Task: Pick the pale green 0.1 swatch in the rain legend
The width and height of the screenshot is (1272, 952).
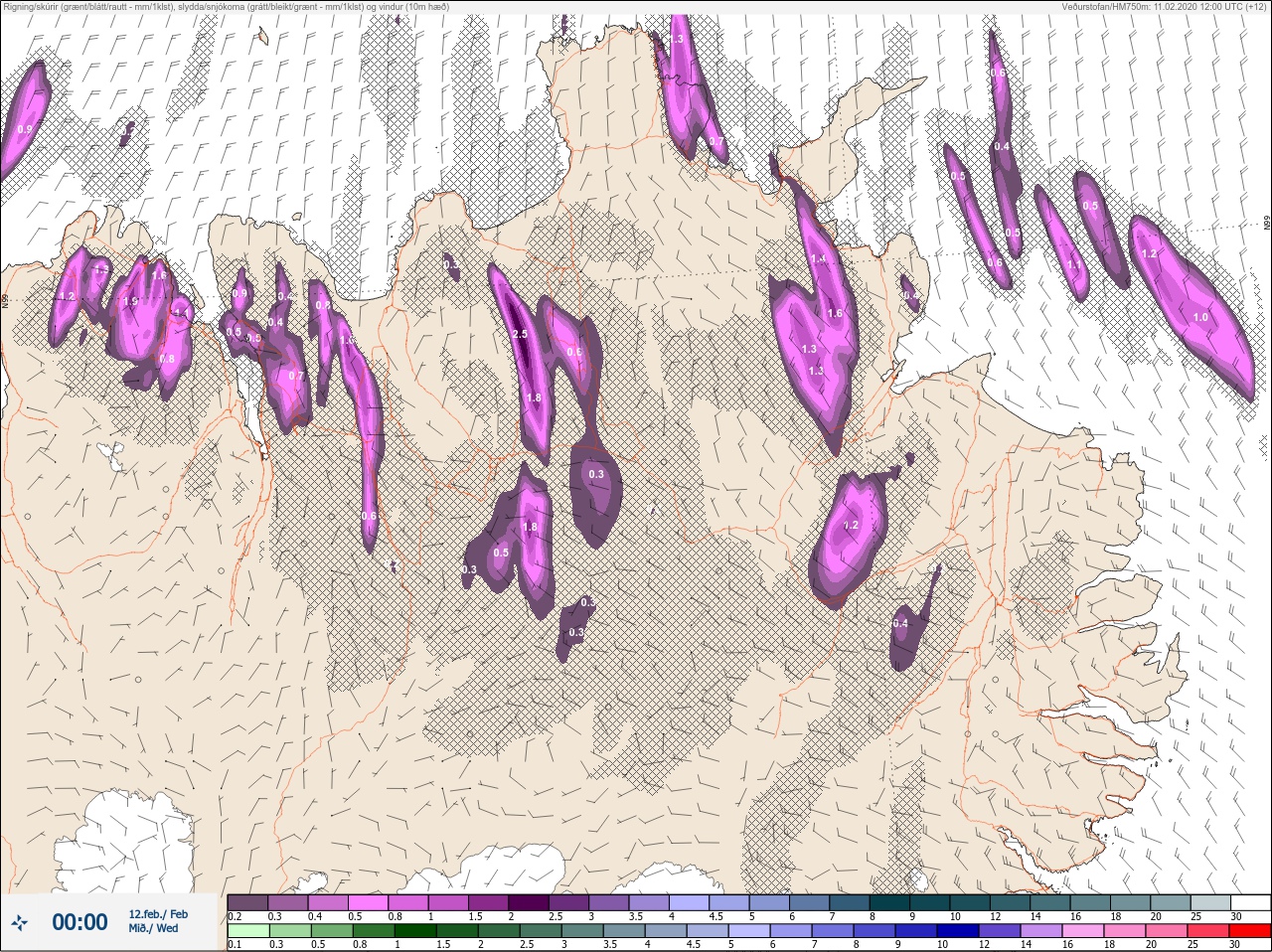Action: [x=247, y=931]
